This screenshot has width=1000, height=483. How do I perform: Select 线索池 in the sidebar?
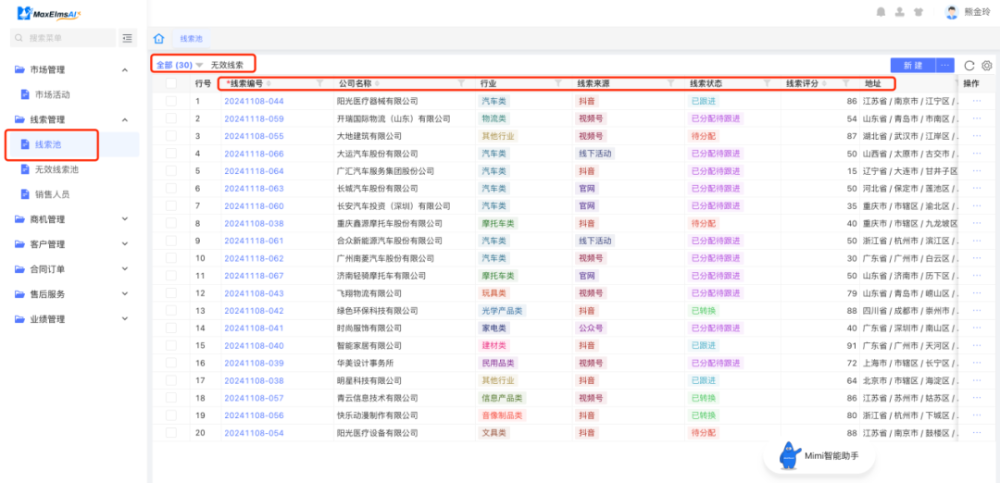tap(48, 144)
